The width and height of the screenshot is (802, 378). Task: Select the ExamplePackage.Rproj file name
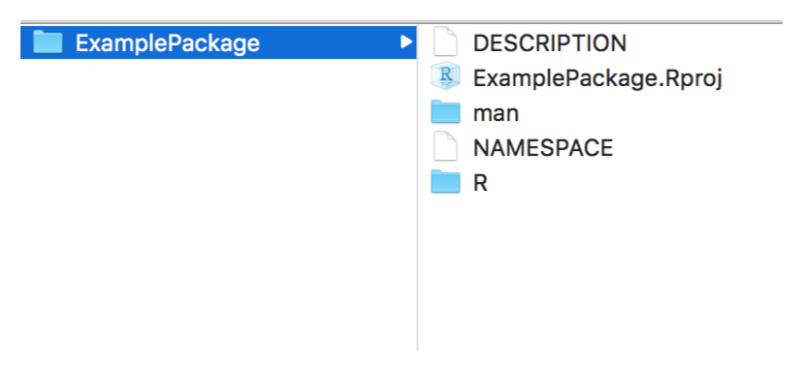[x=597, y=79]
